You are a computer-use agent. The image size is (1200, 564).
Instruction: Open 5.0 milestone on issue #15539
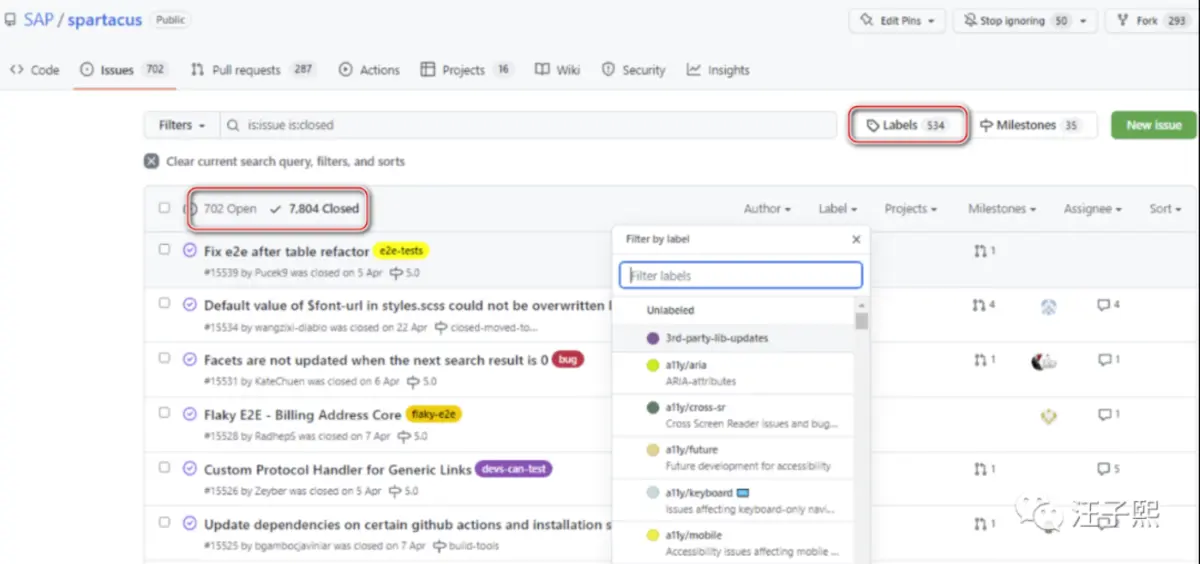(404, 272)
